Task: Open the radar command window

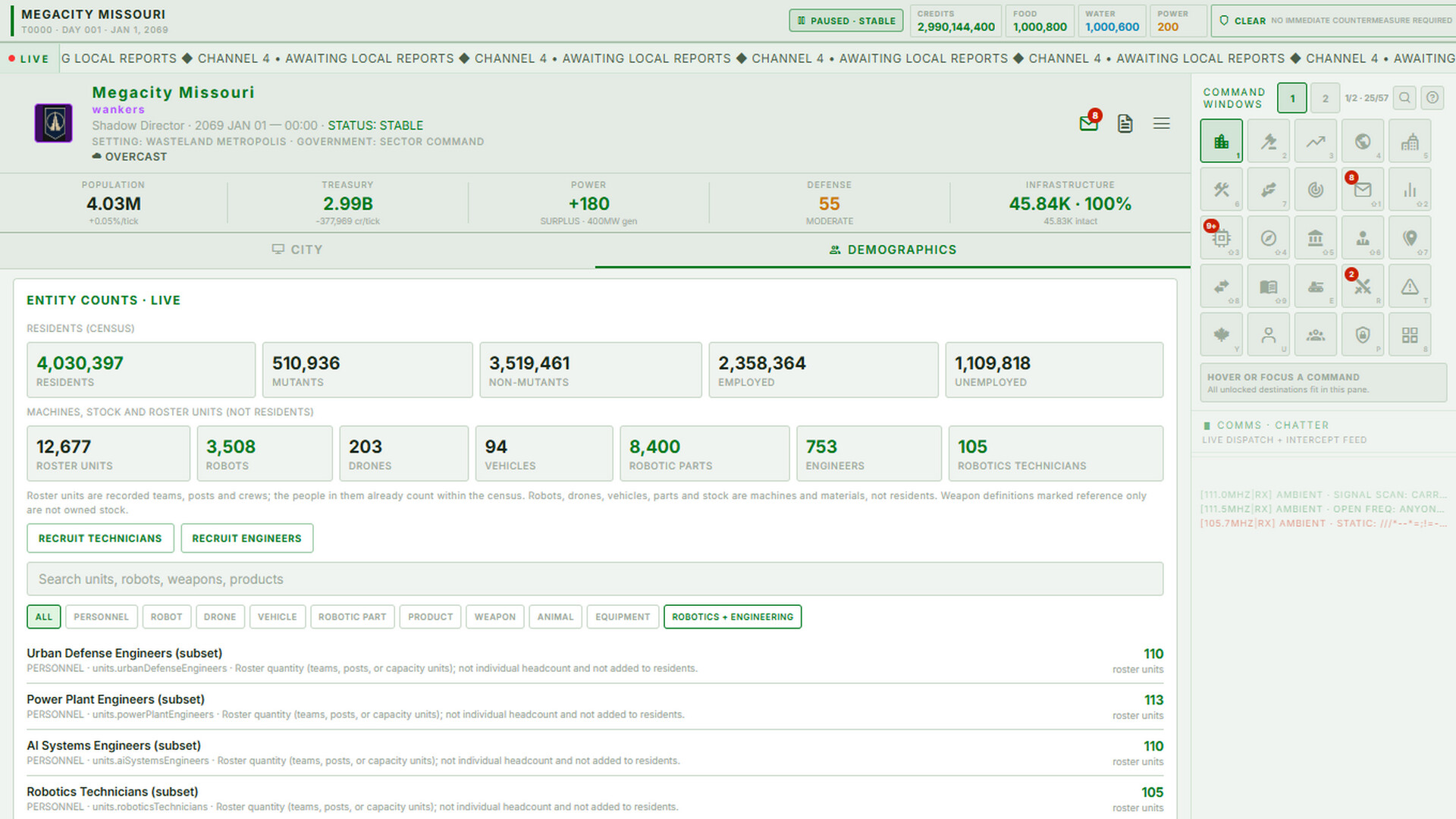Action: pyautogui.click(x=1315, y=190)
